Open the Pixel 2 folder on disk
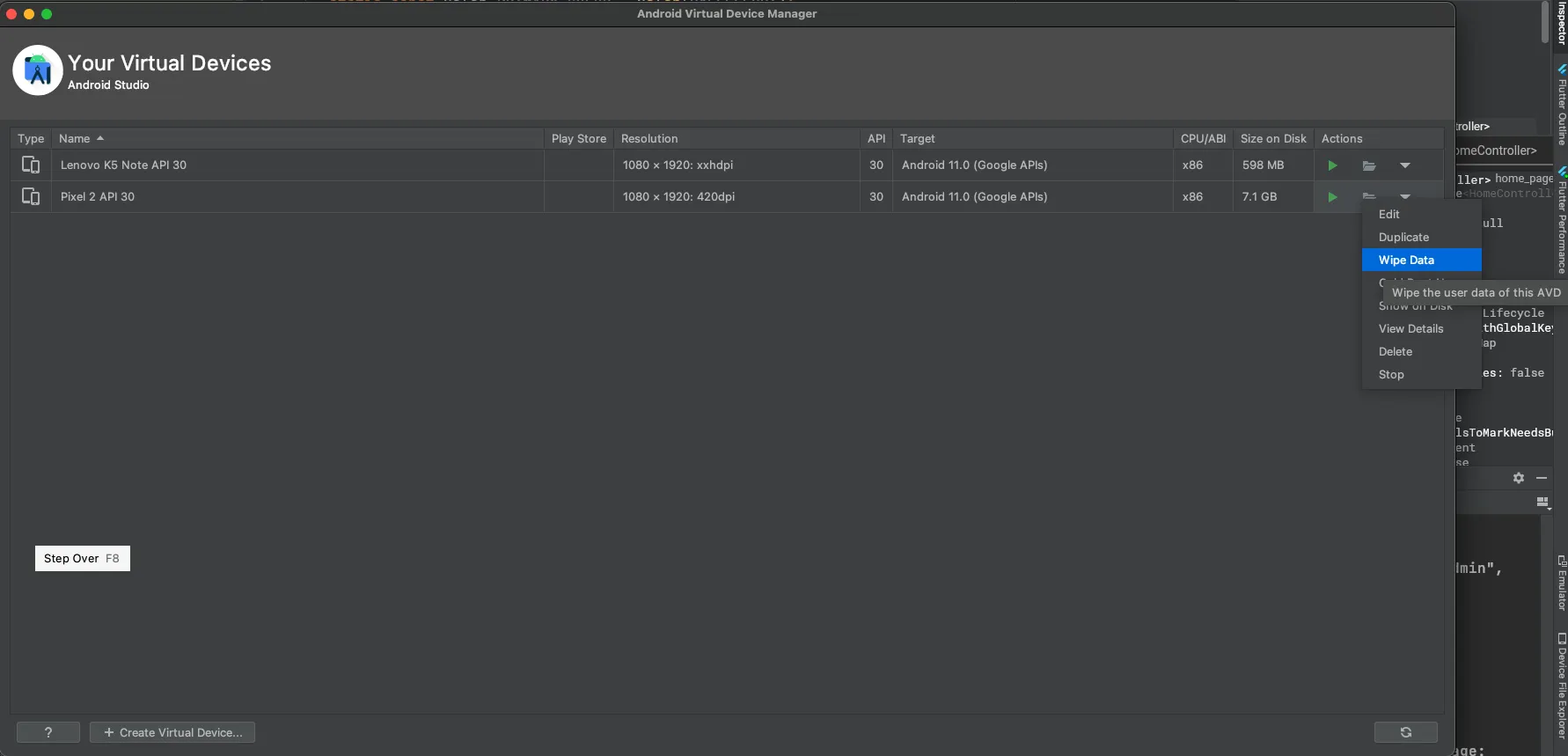The image size is (1568, 756). [x=1369, y=195]
